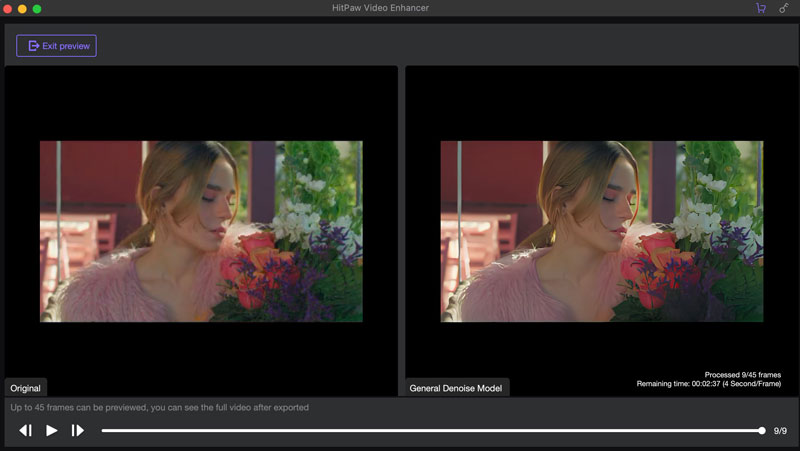This screenshot has height=451, width=800.
Task: Minimize the window with the yellow button
Action: [x=23, y=8]
